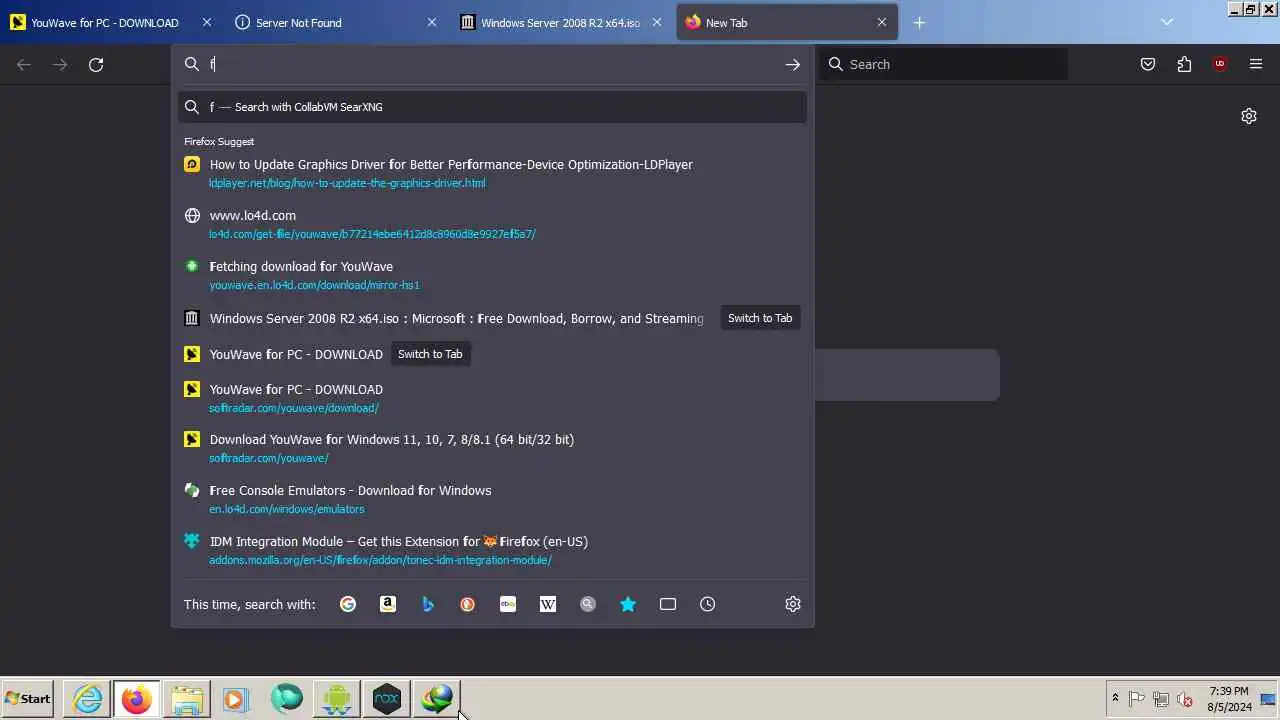Search with Google engine icon
This screenshot has height=720, width=1280.
tap(348, 604)
